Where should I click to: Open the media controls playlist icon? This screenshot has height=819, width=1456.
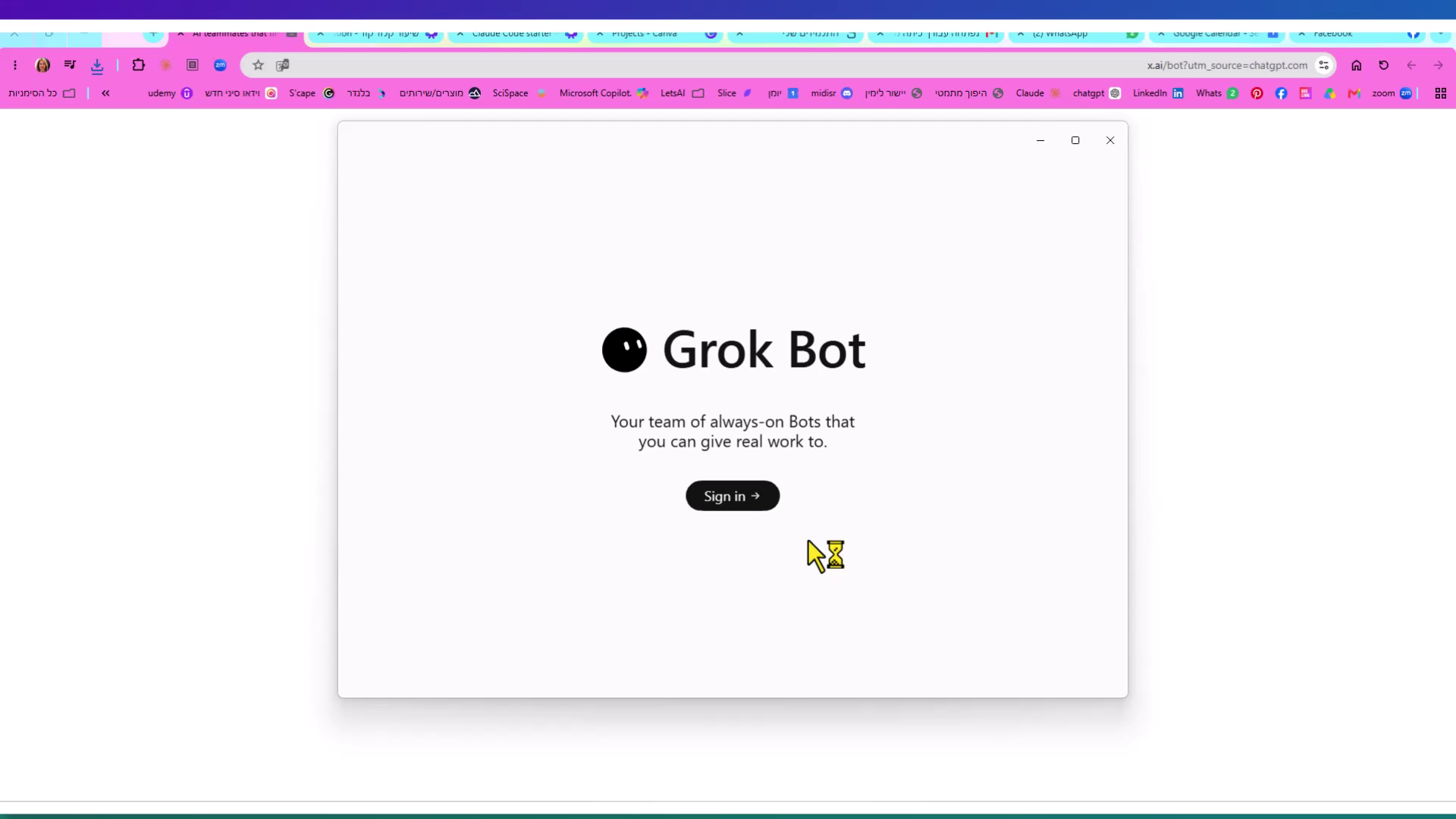pos(70,65)
